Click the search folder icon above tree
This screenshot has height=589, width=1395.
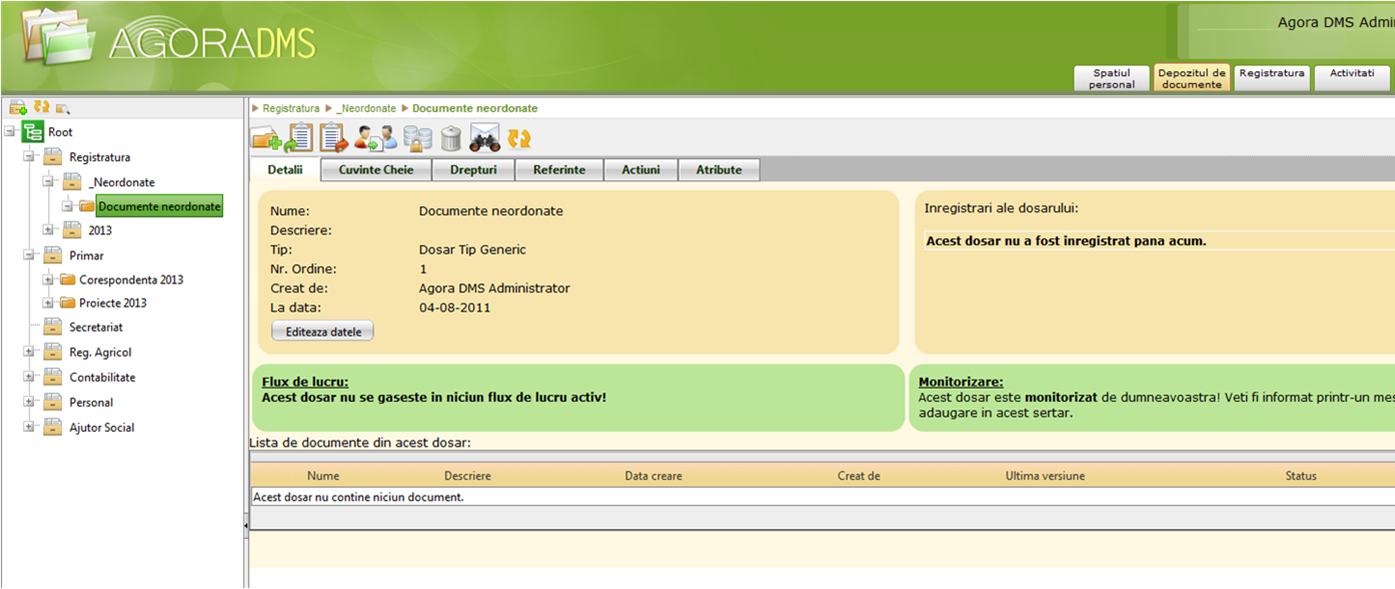(x=63, y=107)
